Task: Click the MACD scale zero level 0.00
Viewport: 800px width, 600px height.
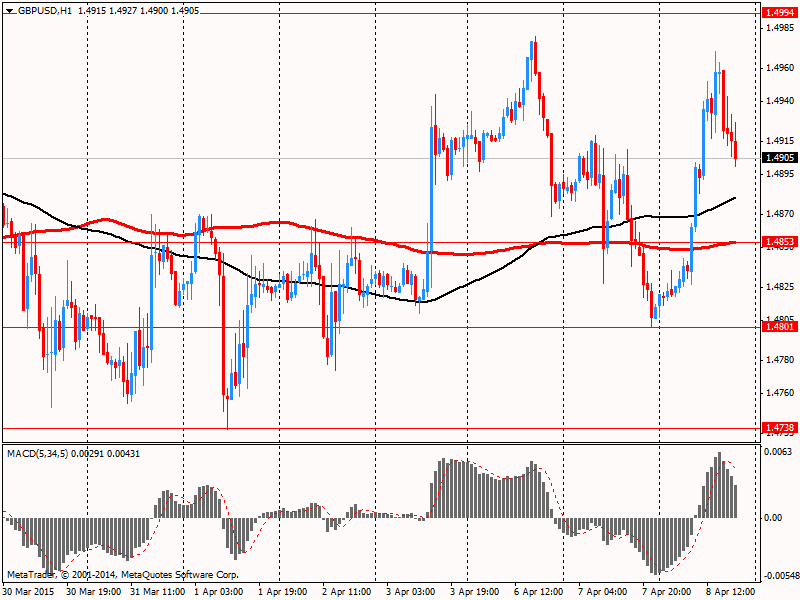Action: [774, 518]
